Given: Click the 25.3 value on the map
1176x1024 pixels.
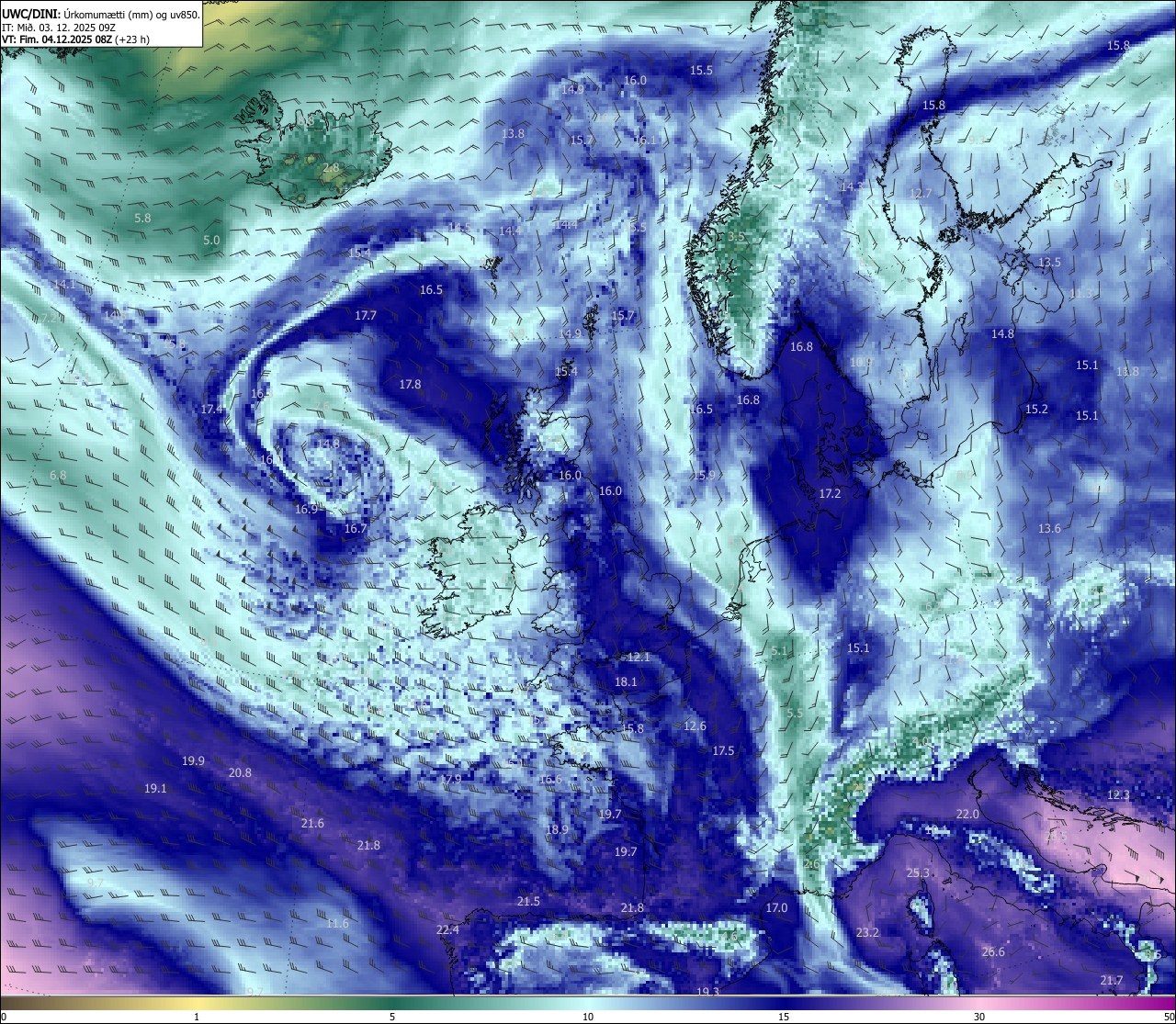Looking at the screenshot, I should pyautogui.click(x=918, y=873).
